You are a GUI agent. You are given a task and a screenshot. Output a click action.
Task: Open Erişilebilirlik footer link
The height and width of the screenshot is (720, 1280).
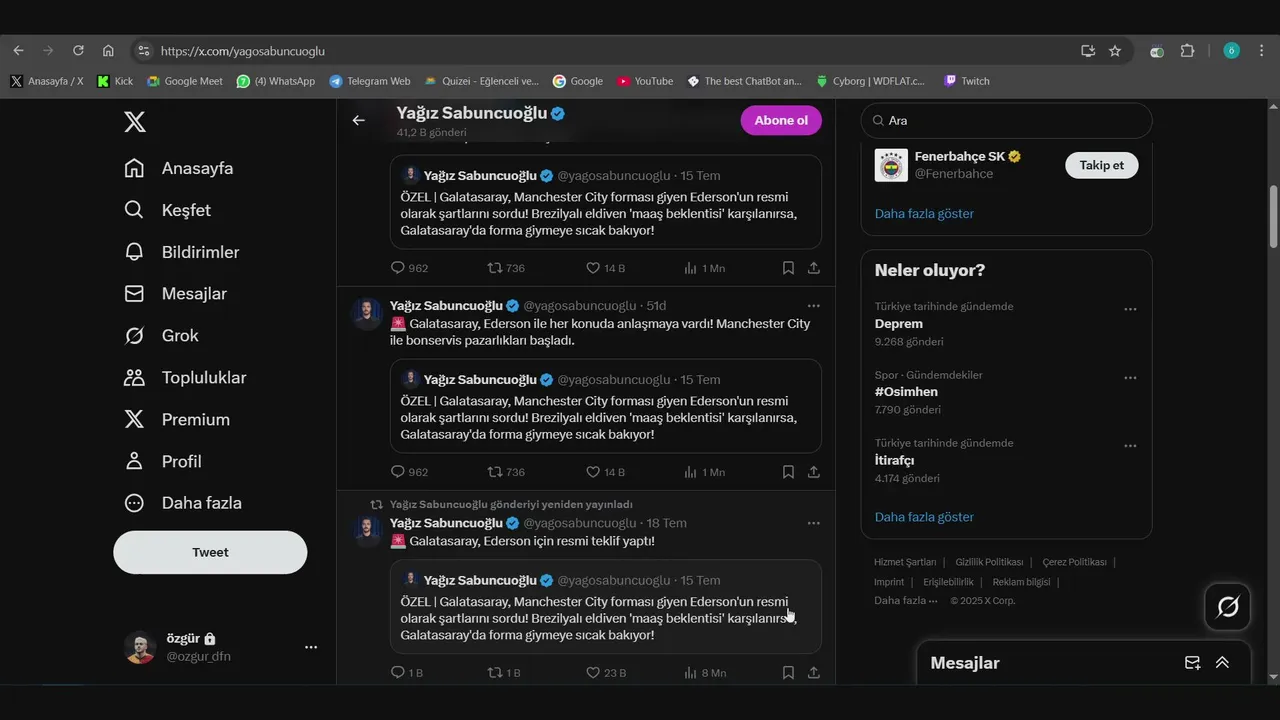[x=948, y=582]
